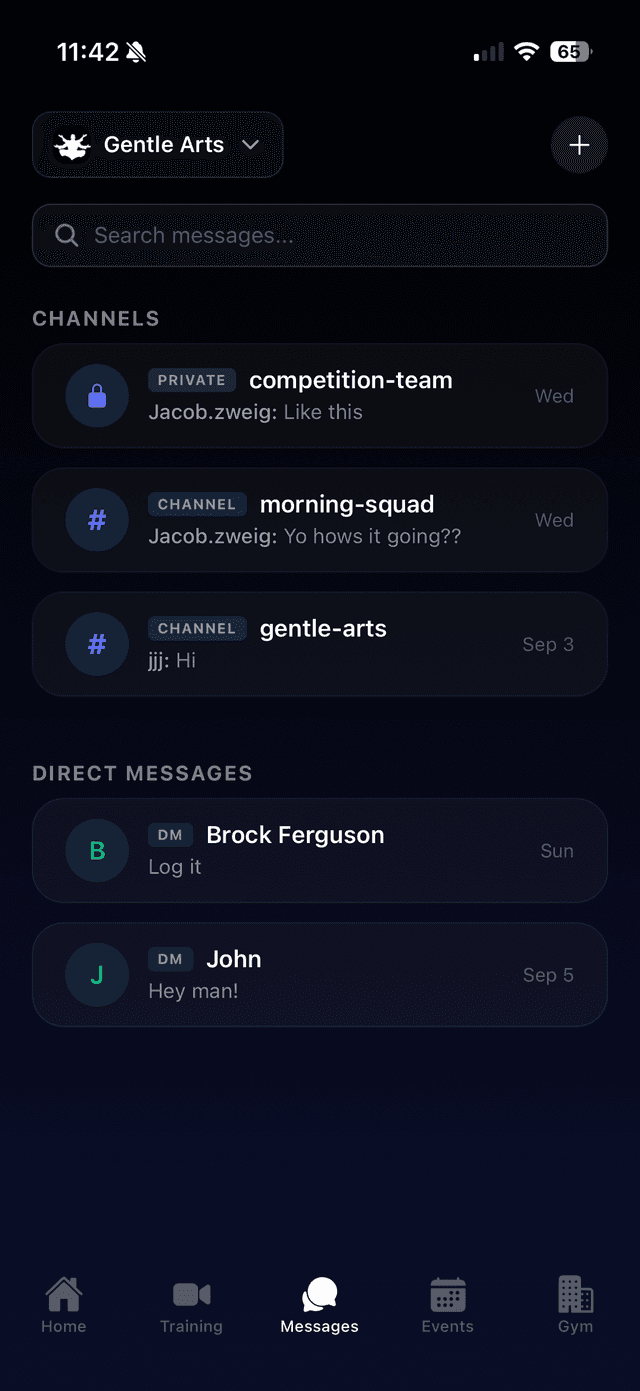Open the morning-squad channel conversation
This screenshot has width=640, height=1391.
point(347,505)
